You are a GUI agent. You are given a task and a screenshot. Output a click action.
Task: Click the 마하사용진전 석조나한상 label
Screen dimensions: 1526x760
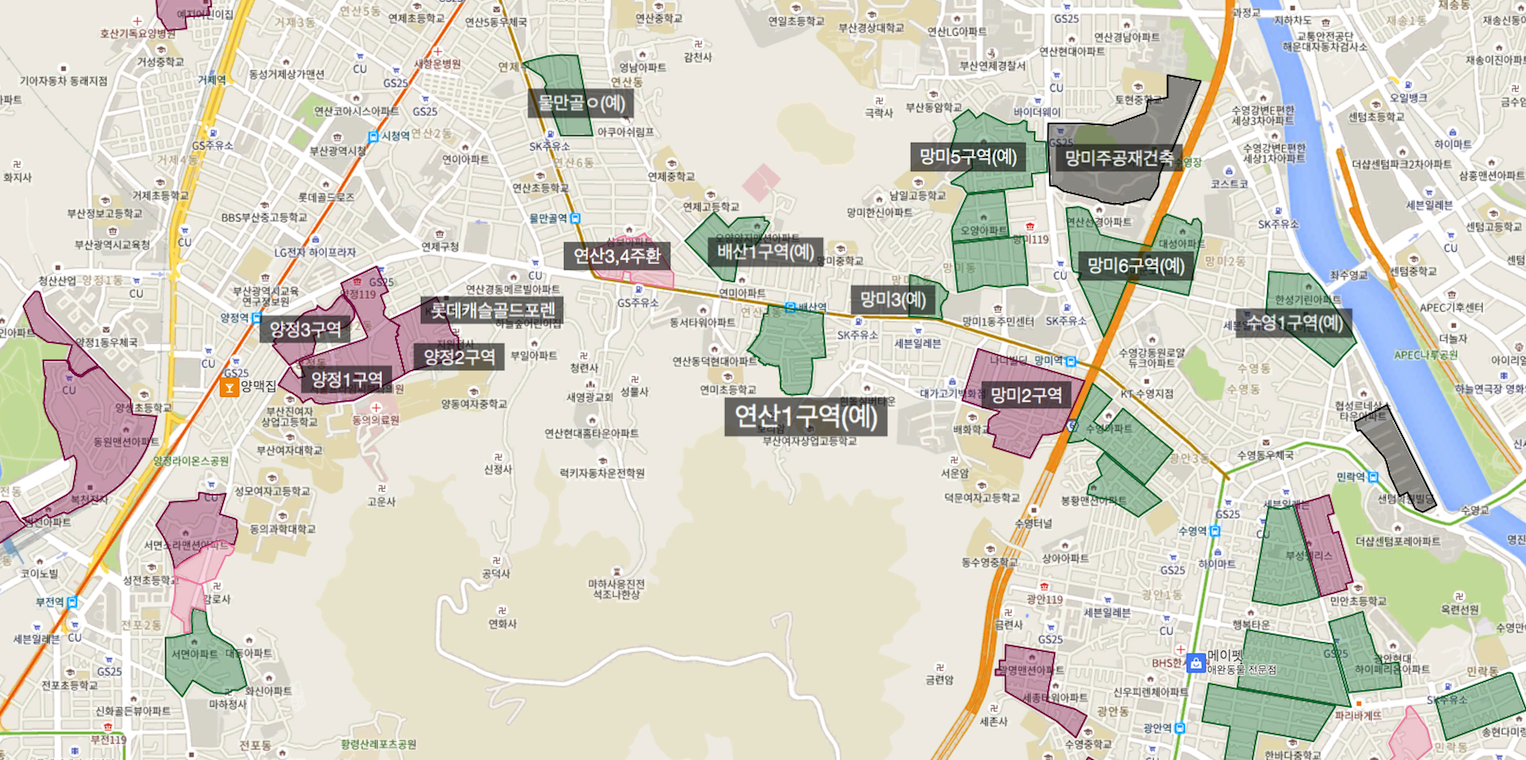[x=616, y=588]
